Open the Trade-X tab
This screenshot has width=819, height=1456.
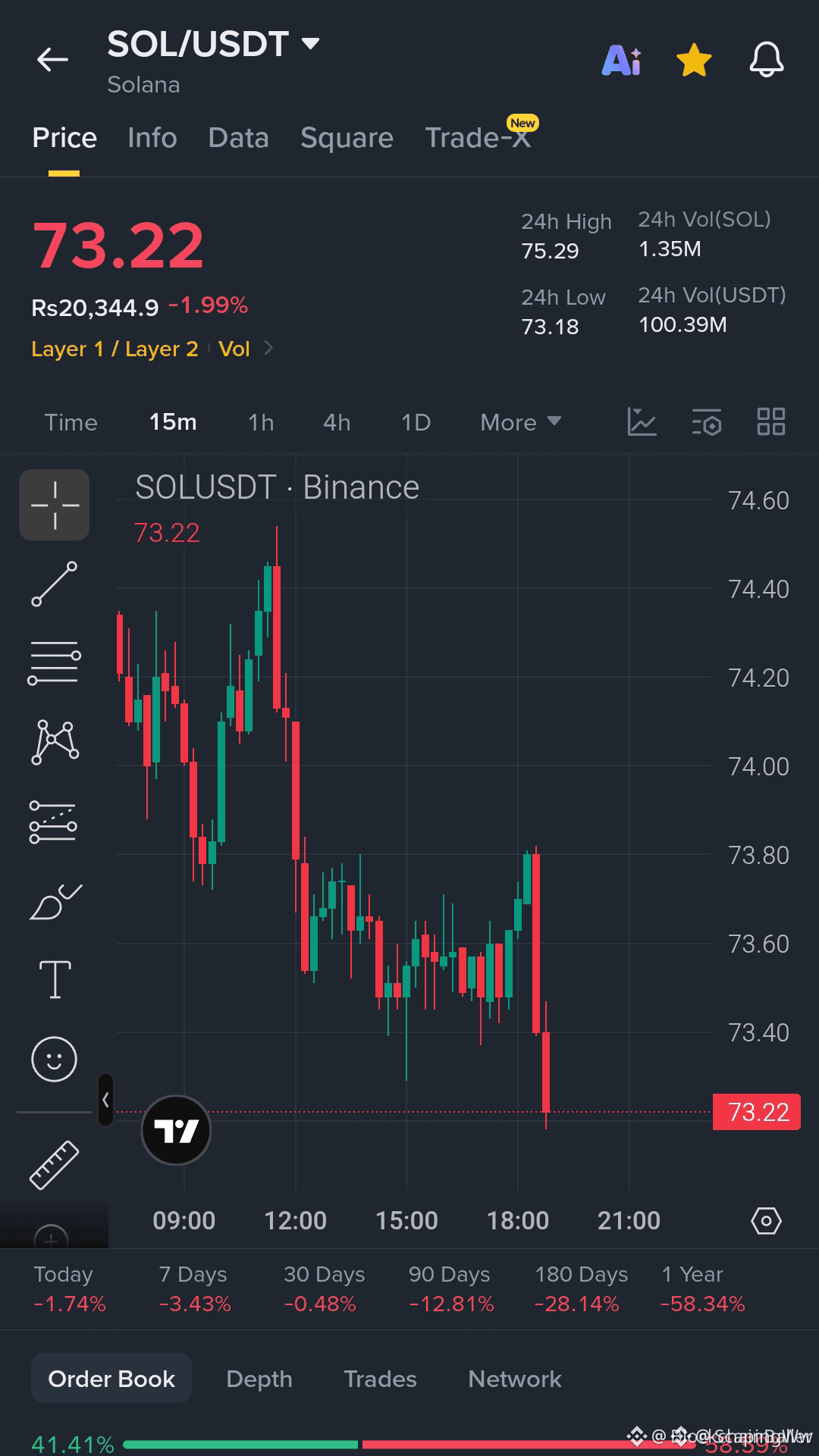point(478,138)
